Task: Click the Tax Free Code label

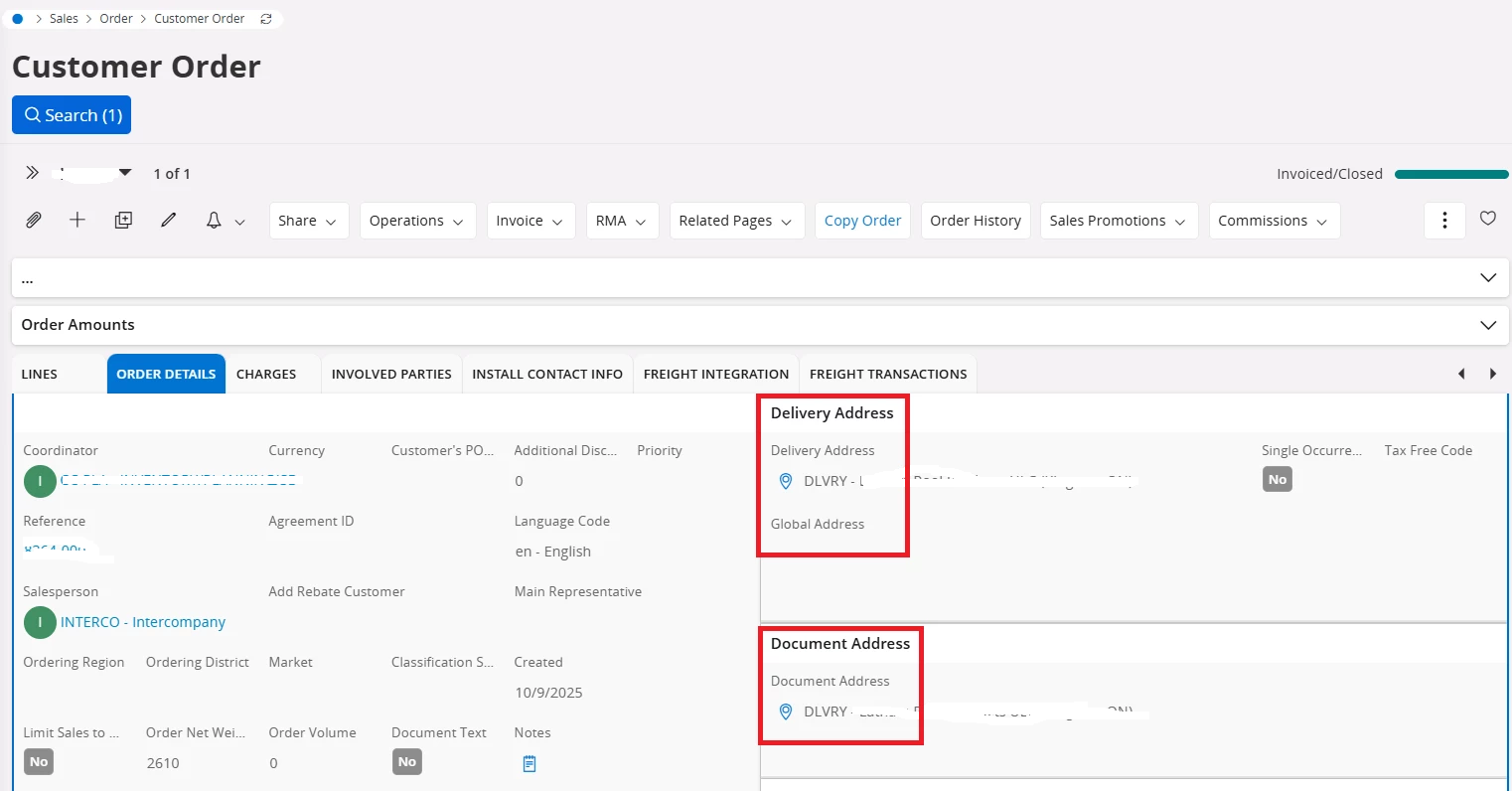Action: [x=1429, y=450]
